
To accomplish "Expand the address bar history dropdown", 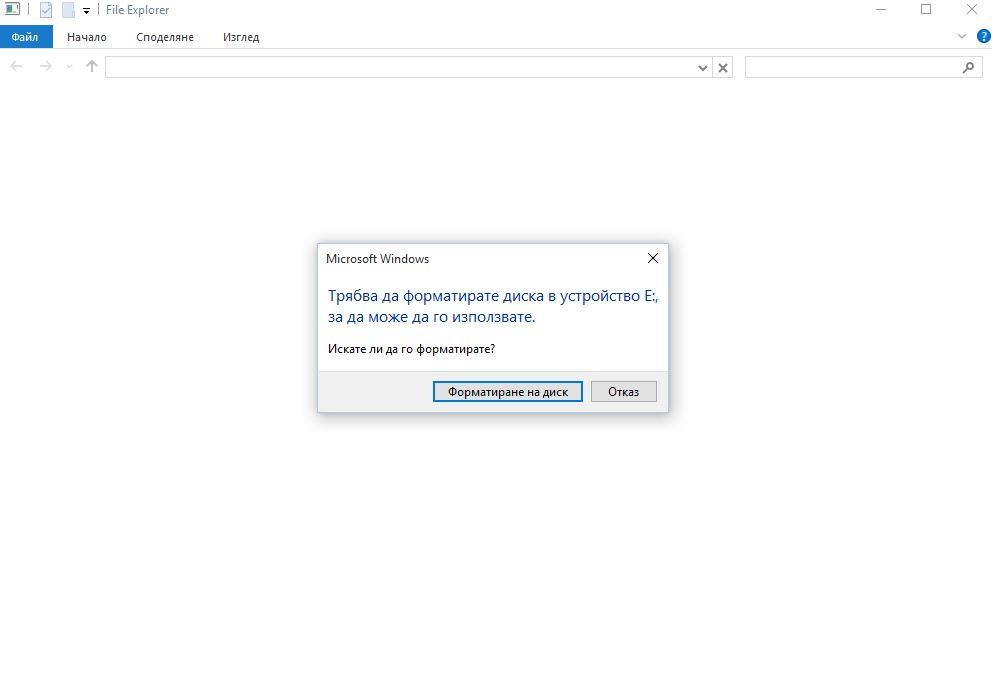I will (x=702, y=68).
